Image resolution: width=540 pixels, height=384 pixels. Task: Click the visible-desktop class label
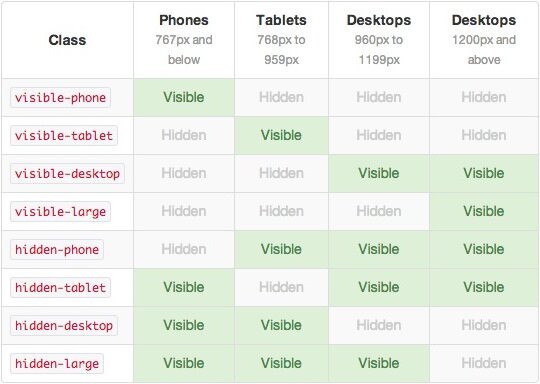[x=67, y=174]
